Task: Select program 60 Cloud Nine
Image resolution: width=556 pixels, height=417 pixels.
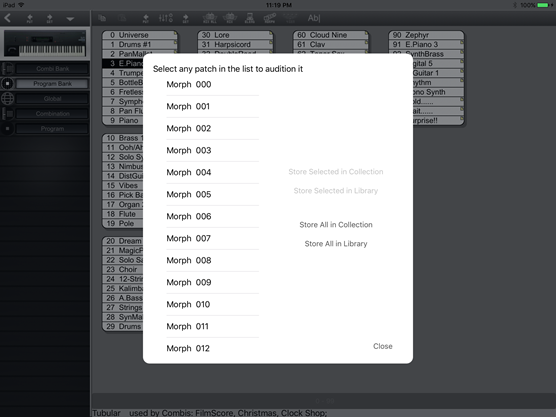Action: 330,35
